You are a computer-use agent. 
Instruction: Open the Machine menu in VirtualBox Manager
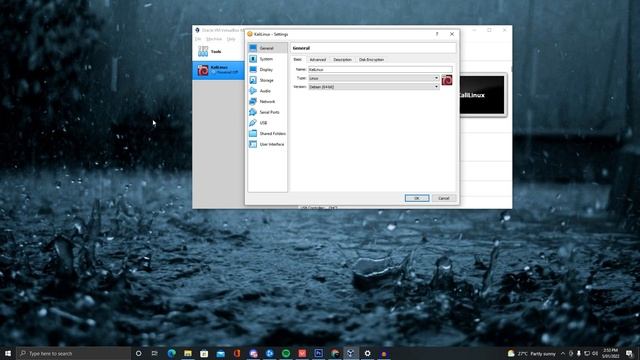(214, 39)
